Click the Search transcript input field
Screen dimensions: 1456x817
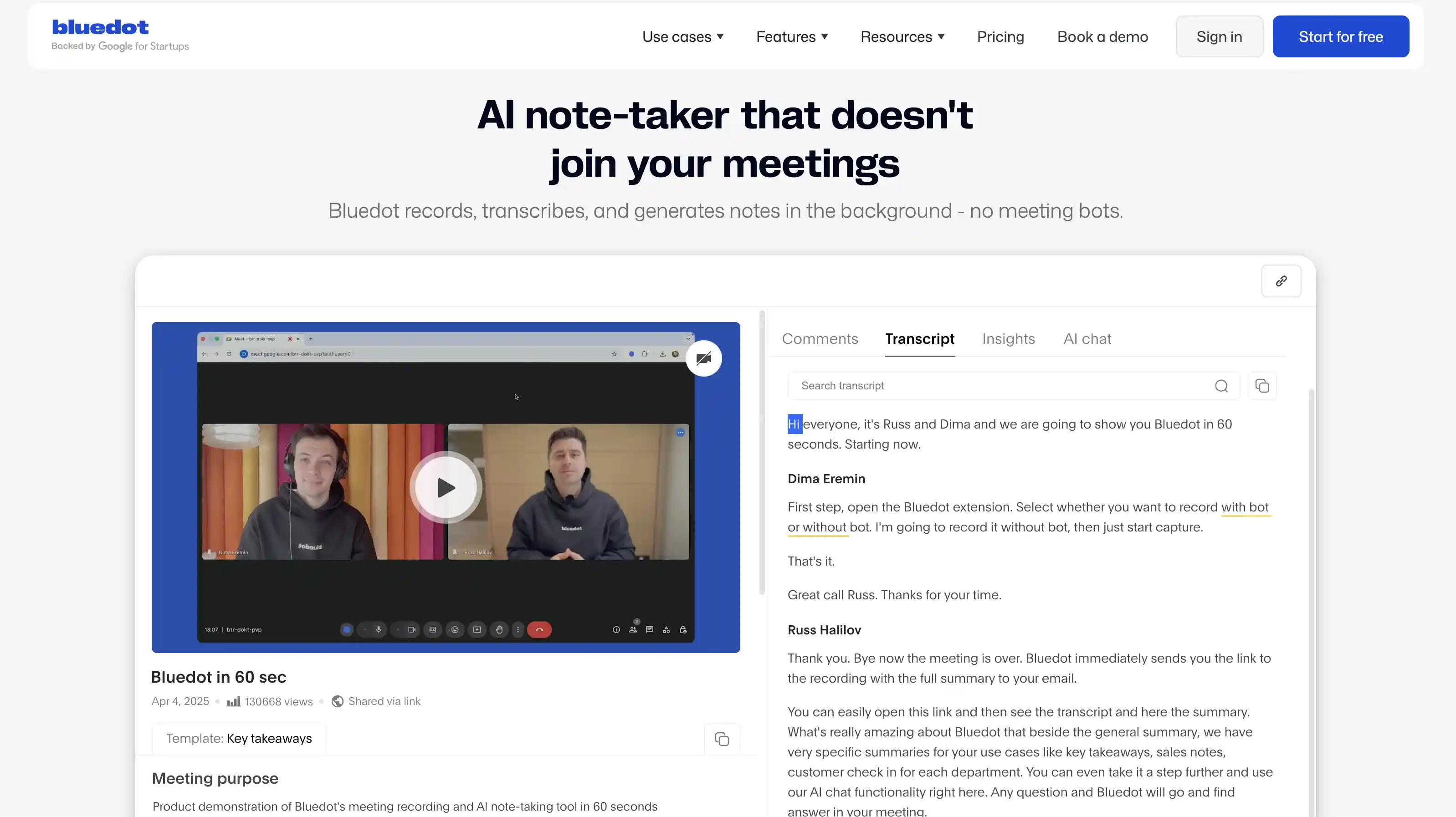click(x=1000, y=386)
